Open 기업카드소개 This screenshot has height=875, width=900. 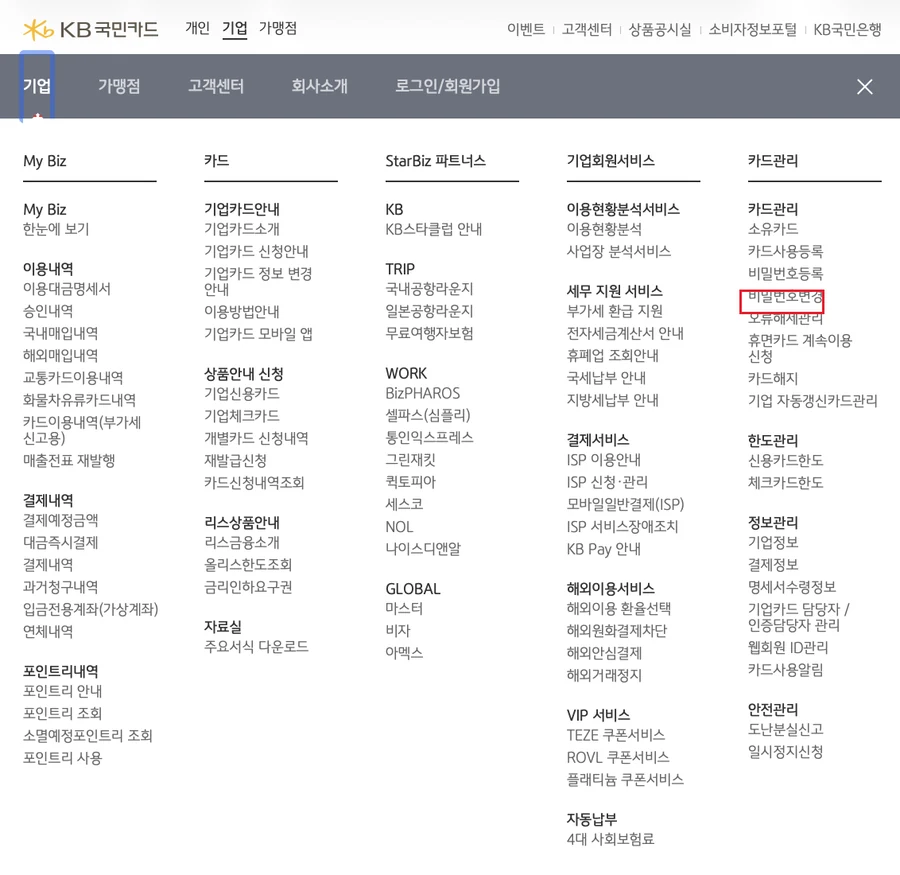242,229
